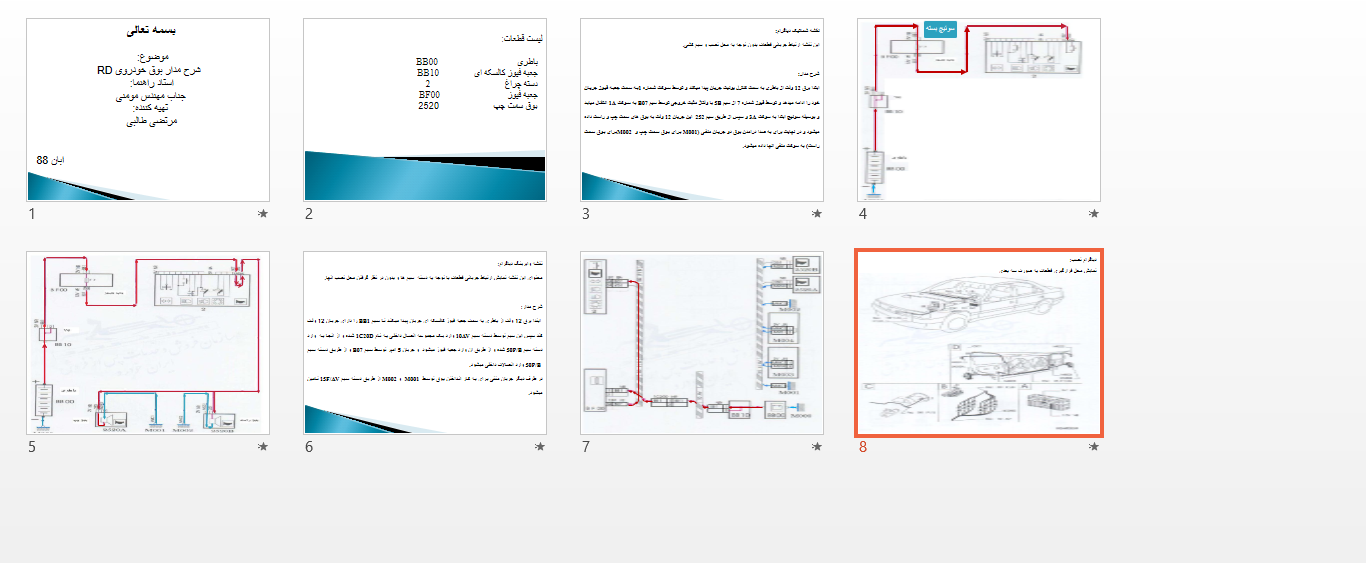This screenshot has width=1366, height=563.
Task: Click slide number 6 label
Action: point(309,447)
